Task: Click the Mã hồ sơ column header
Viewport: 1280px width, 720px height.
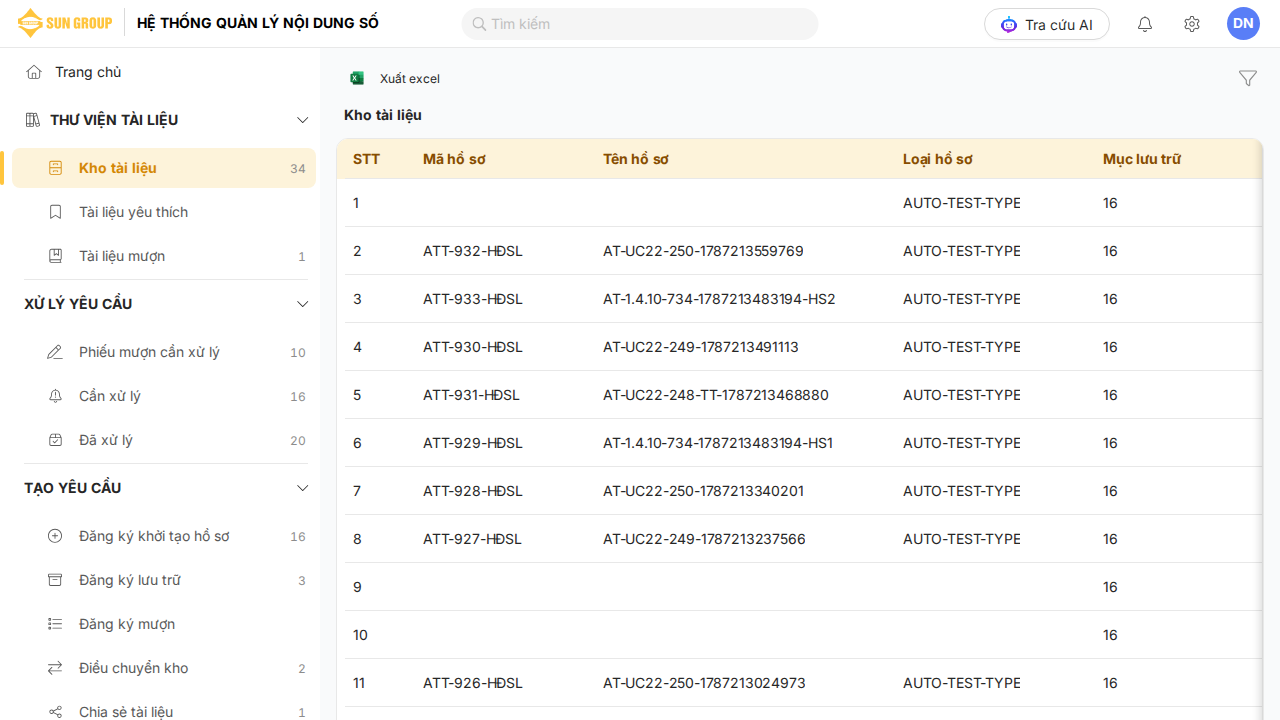Action: click(454, 159)
